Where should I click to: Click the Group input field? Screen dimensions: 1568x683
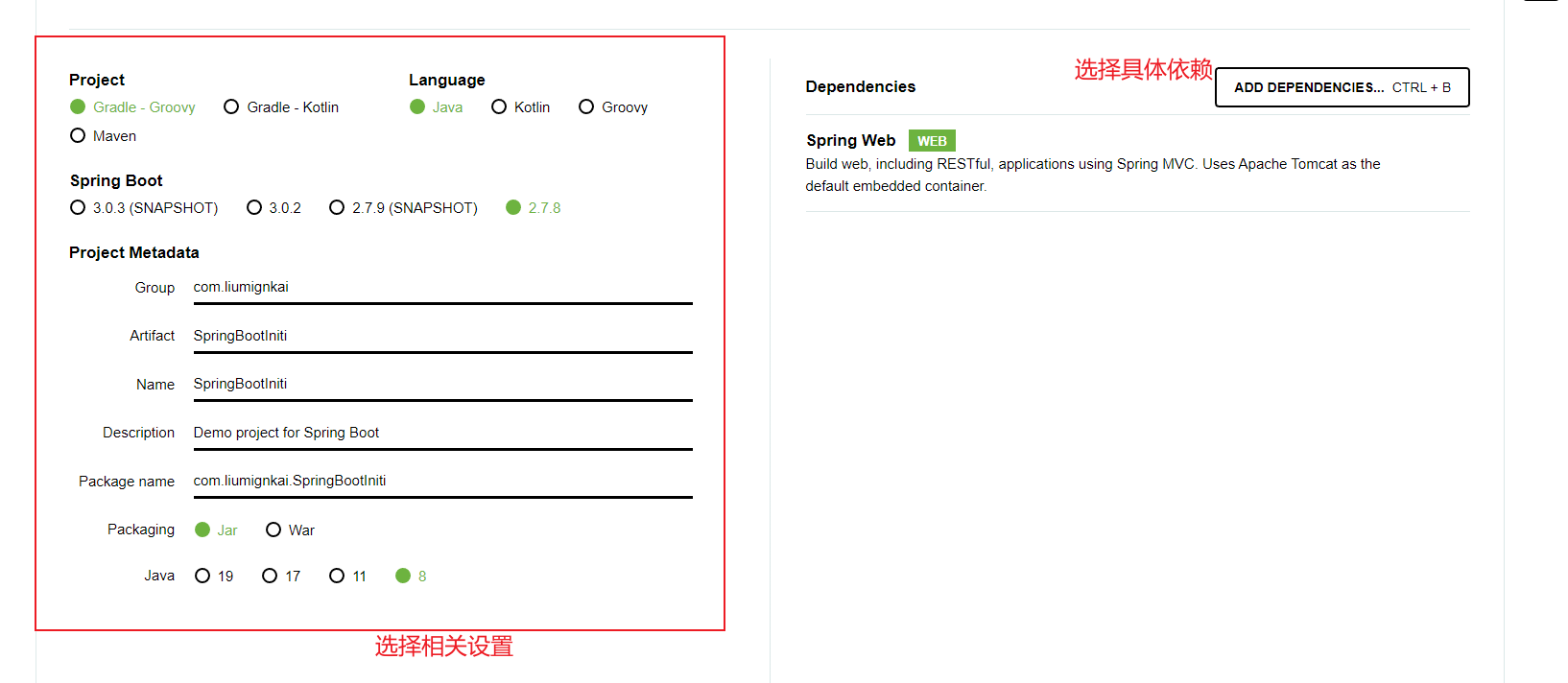pyautogui.click(x=442, y=288)
